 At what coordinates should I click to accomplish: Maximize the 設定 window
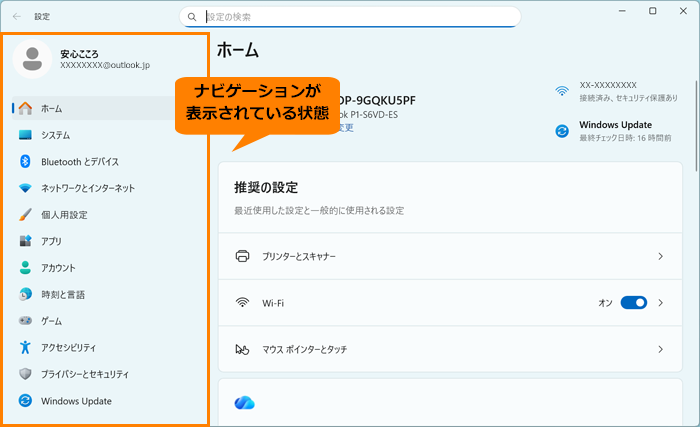point(653,11)
